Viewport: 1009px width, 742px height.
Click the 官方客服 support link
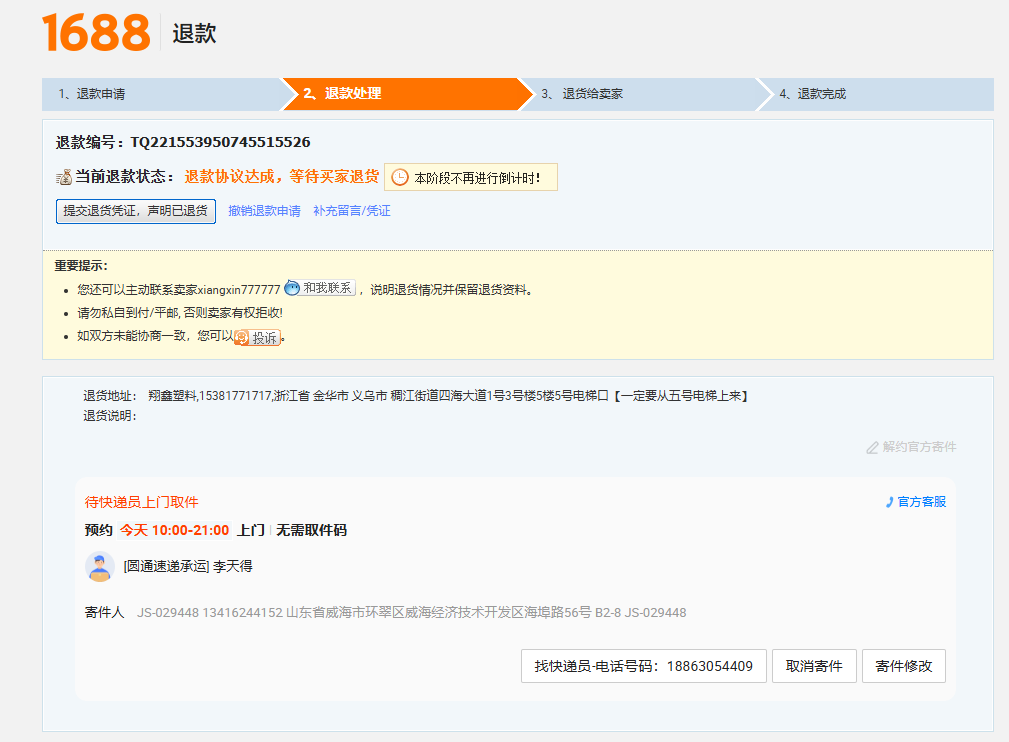point(921,502)
